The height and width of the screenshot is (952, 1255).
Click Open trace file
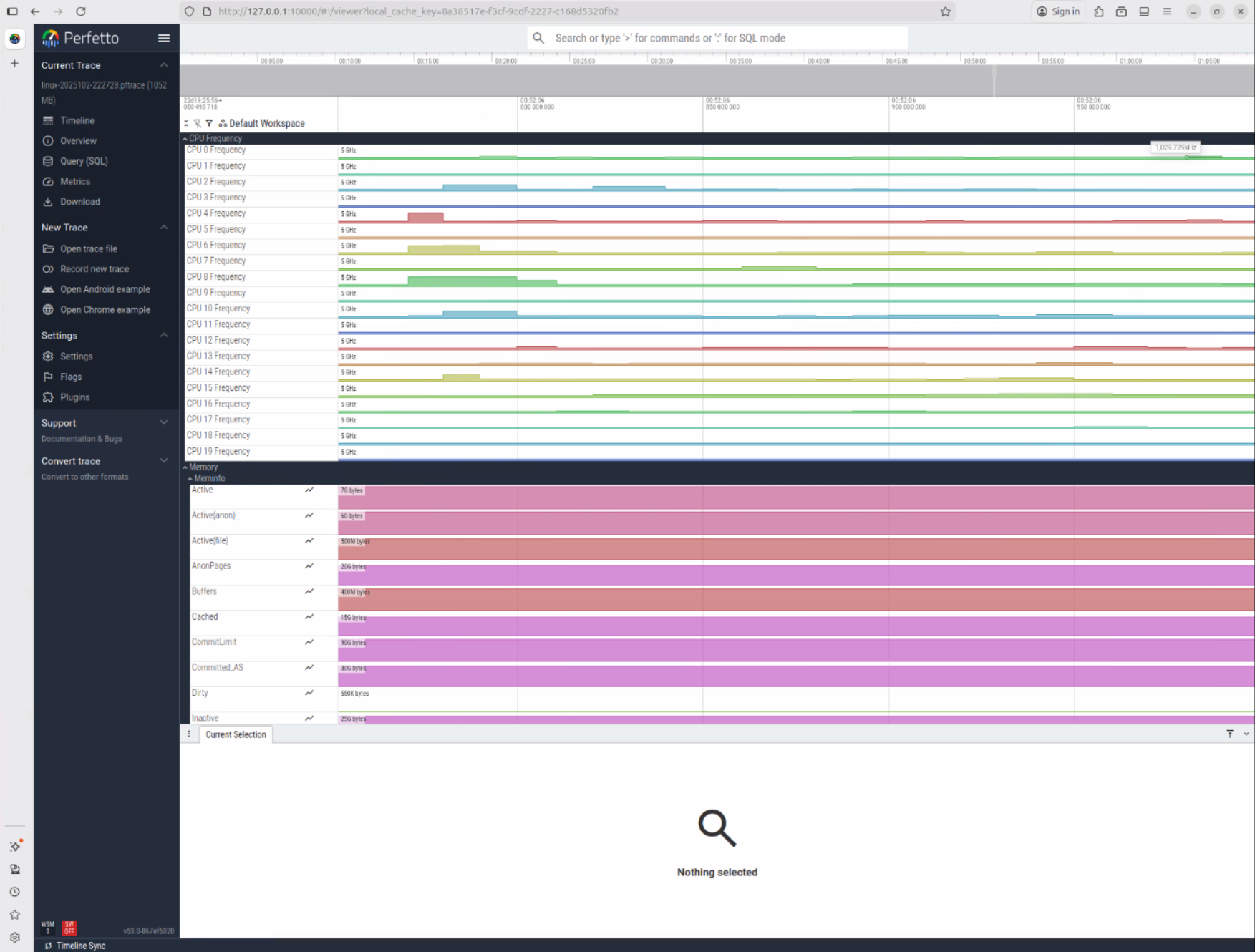pyautogui.click(x=88, y=249)
